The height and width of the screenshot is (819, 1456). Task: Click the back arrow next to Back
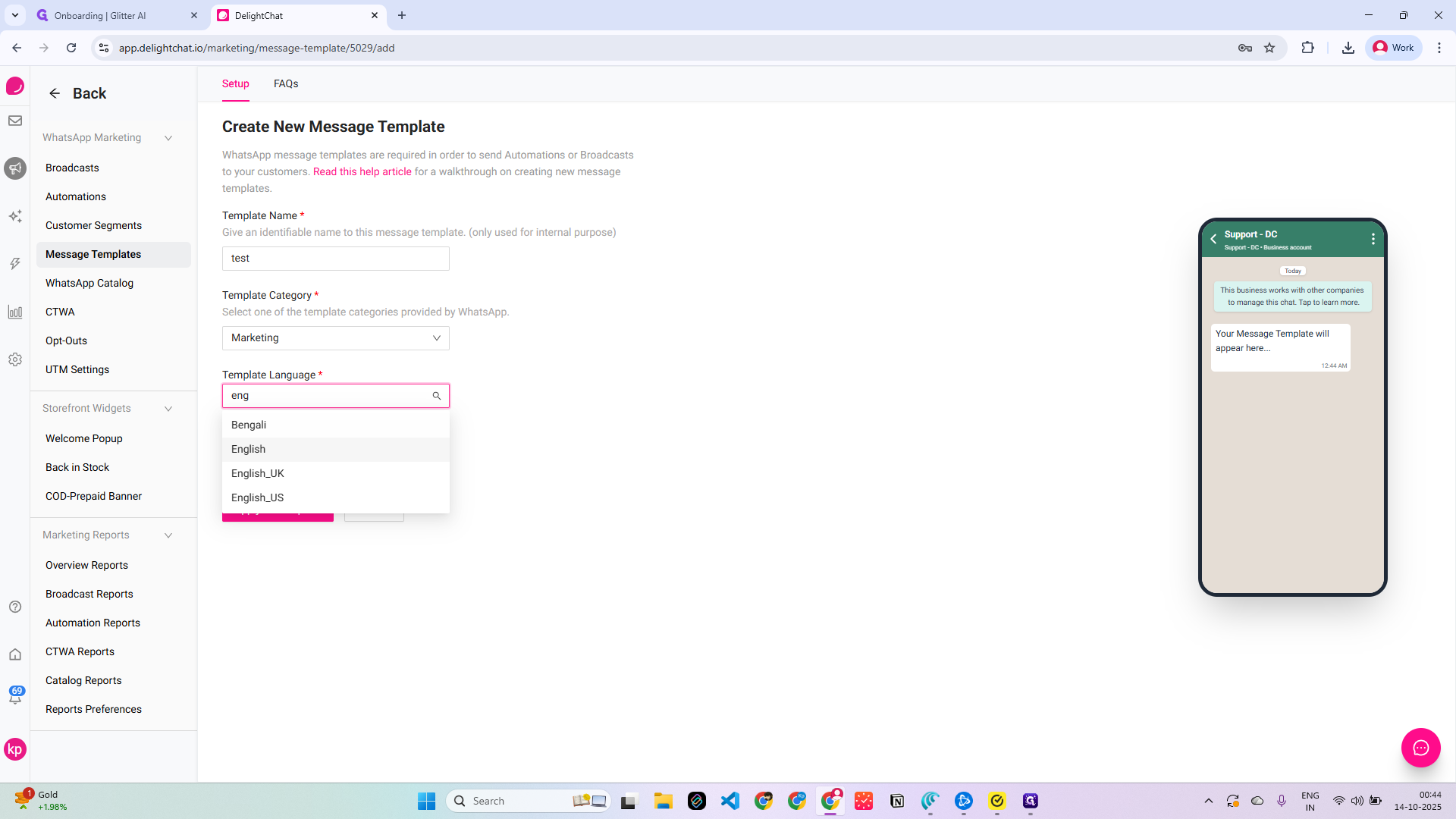55,93
